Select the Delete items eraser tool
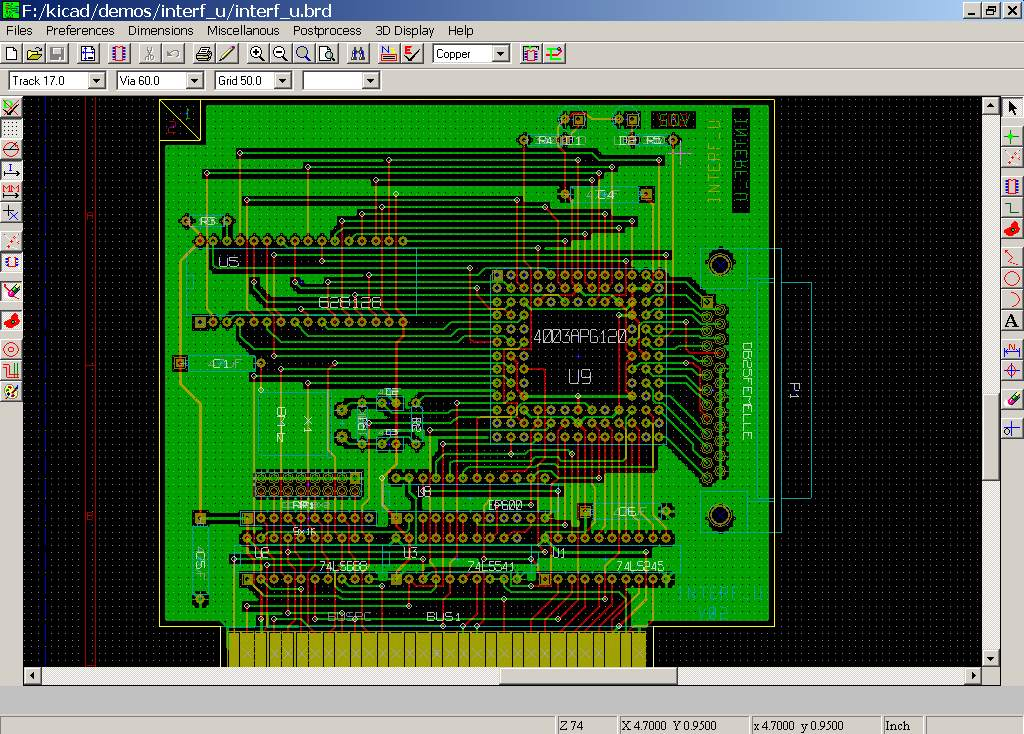Screen dimensions: 1024x734 [x=1012, y=399]
